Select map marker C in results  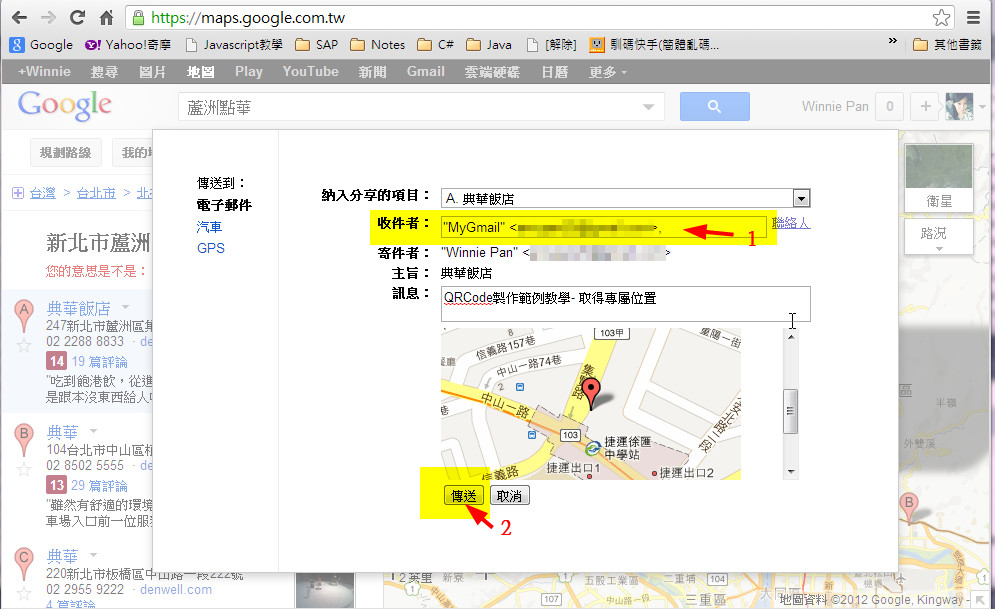[x=24, y=563]
